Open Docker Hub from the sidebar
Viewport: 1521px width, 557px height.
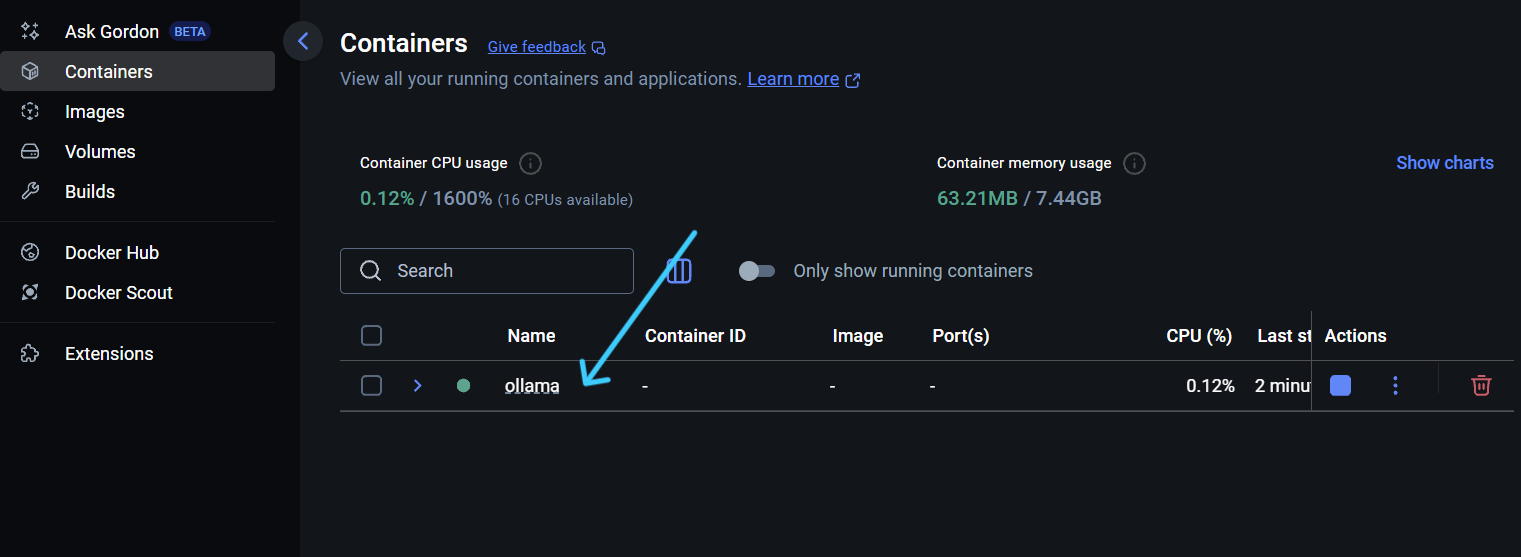pos(137,253)
